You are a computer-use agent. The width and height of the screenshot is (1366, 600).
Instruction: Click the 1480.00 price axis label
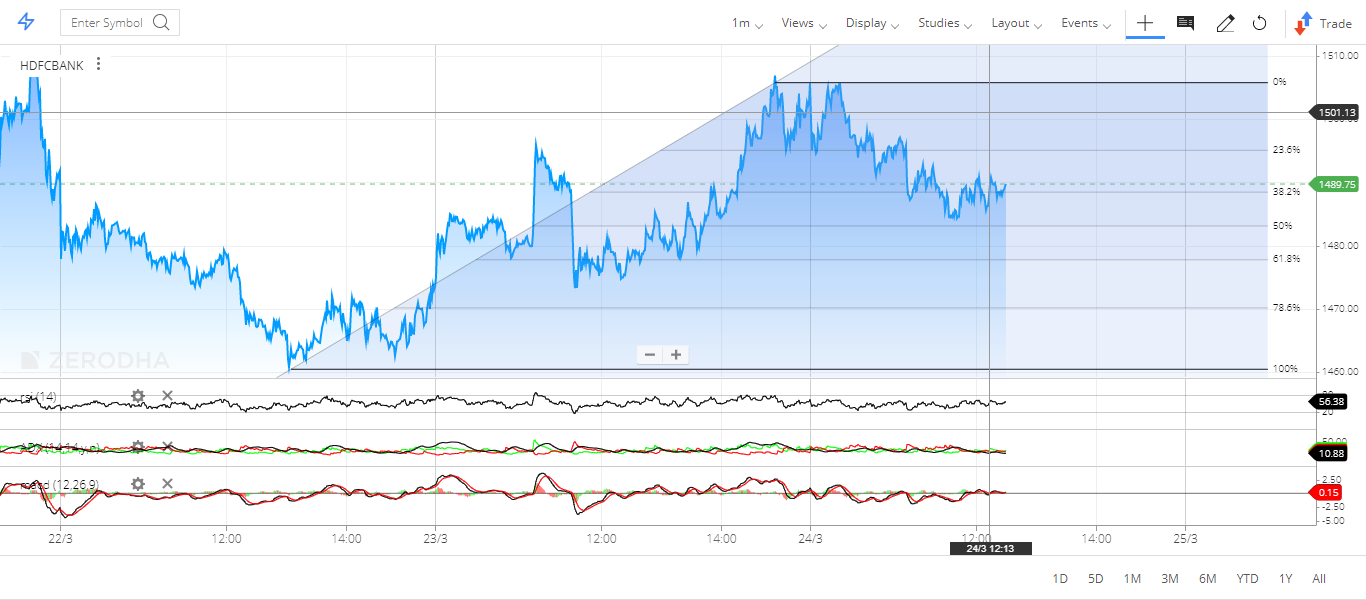coord(1340,246)
